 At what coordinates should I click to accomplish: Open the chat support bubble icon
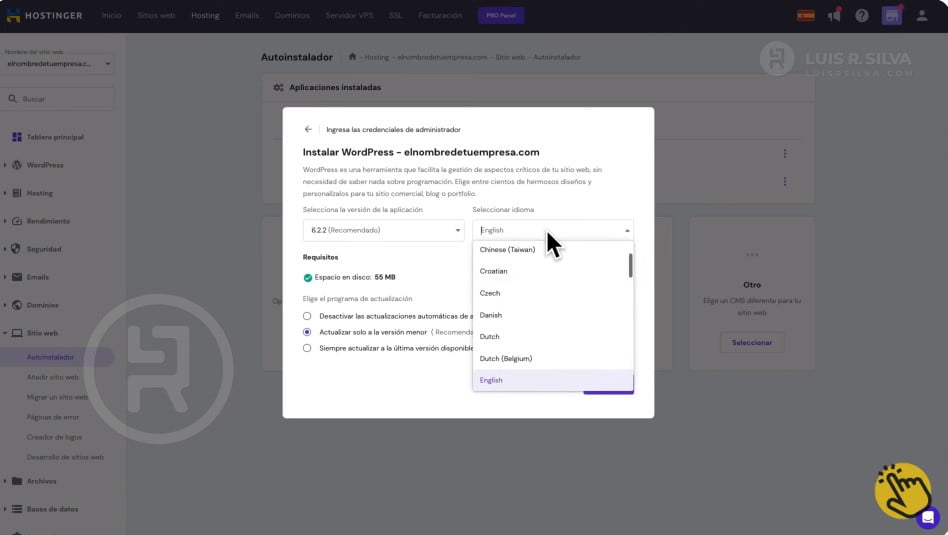click(927, 518)
